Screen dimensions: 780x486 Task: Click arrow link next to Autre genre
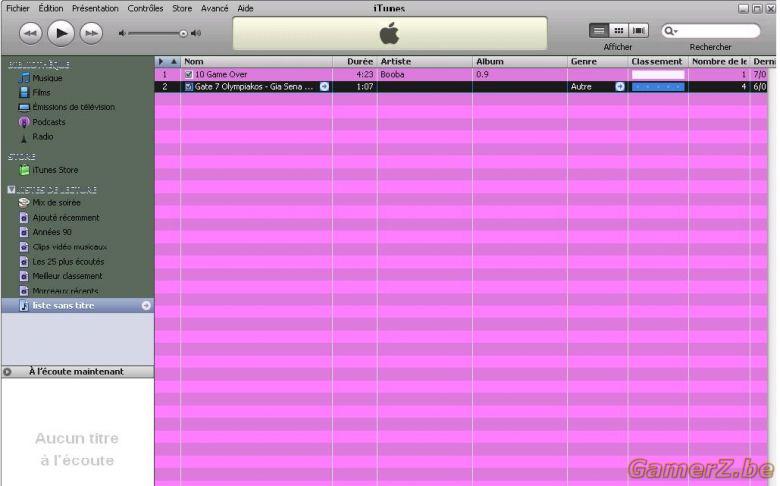[620, 87]
